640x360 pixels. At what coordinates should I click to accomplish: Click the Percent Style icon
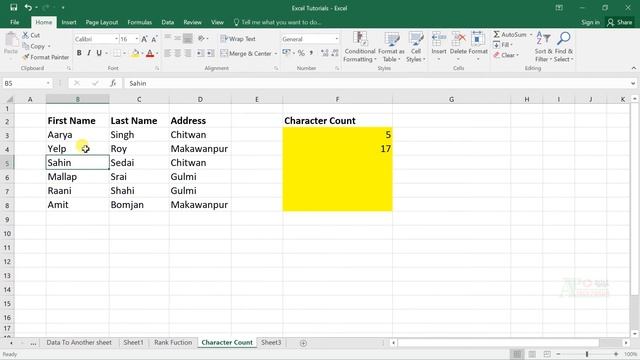pyautogui.click(x=301, y=53)
